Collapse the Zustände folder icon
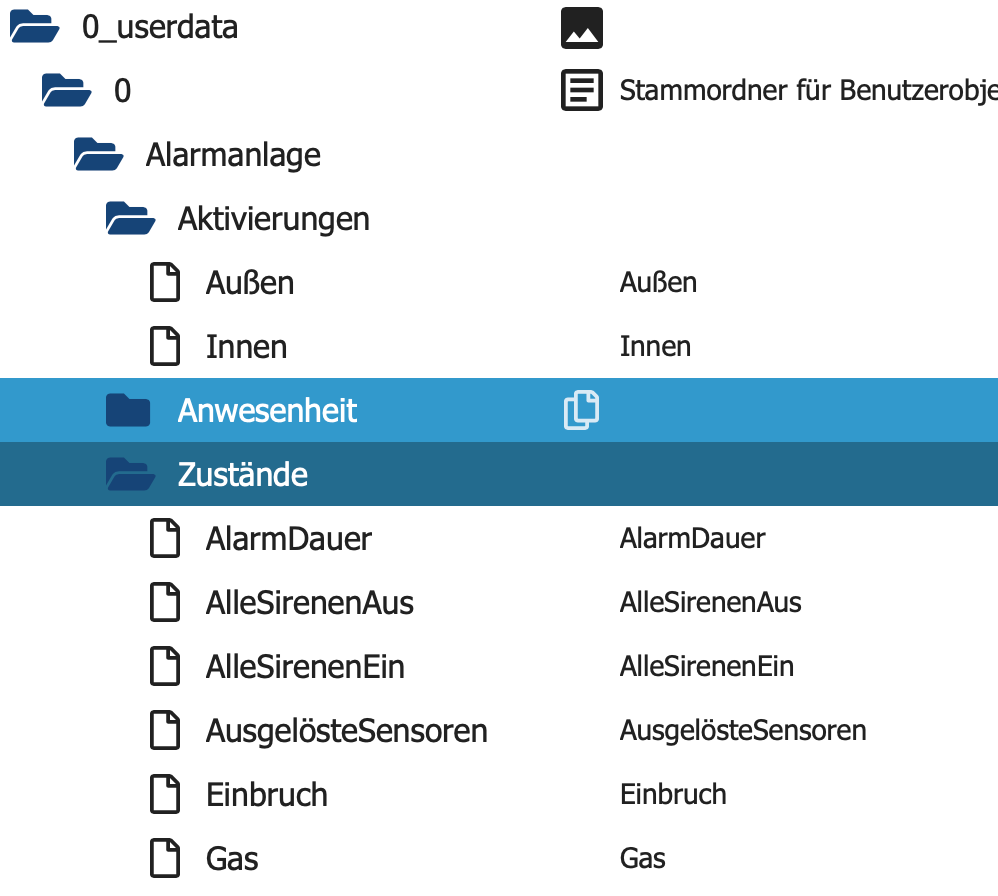 [130, 474]
